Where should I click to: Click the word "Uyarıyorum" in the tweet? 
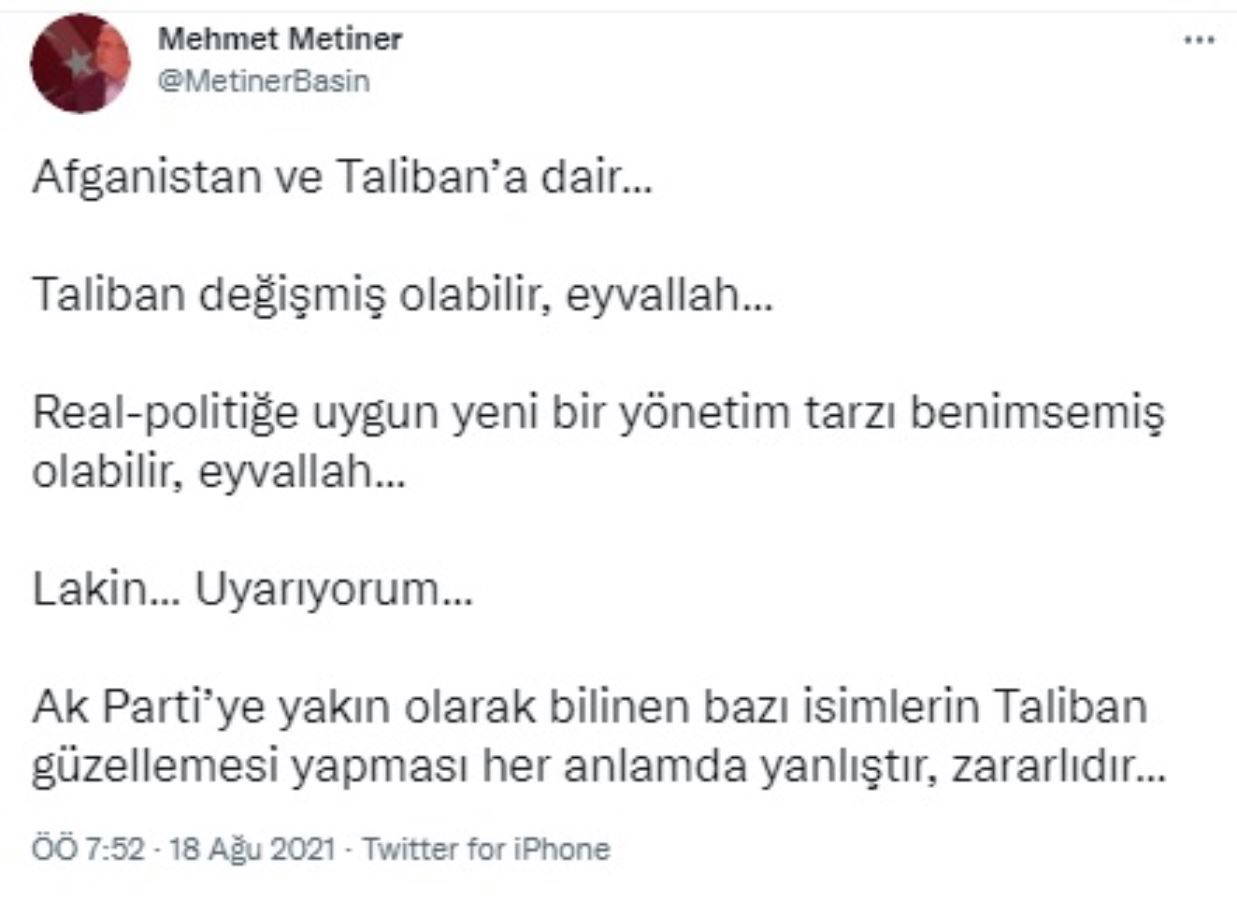320,597
